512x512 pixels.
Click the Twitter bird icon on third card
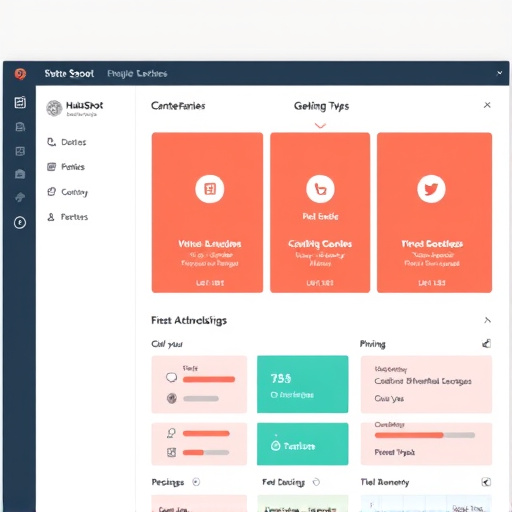point(431,189)
